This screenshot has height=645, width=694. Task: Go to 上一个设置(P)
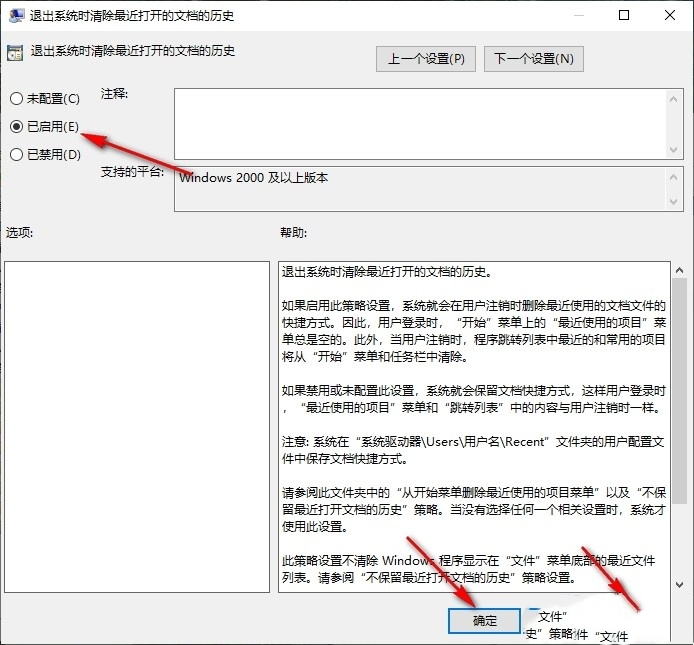click(426, 59)
